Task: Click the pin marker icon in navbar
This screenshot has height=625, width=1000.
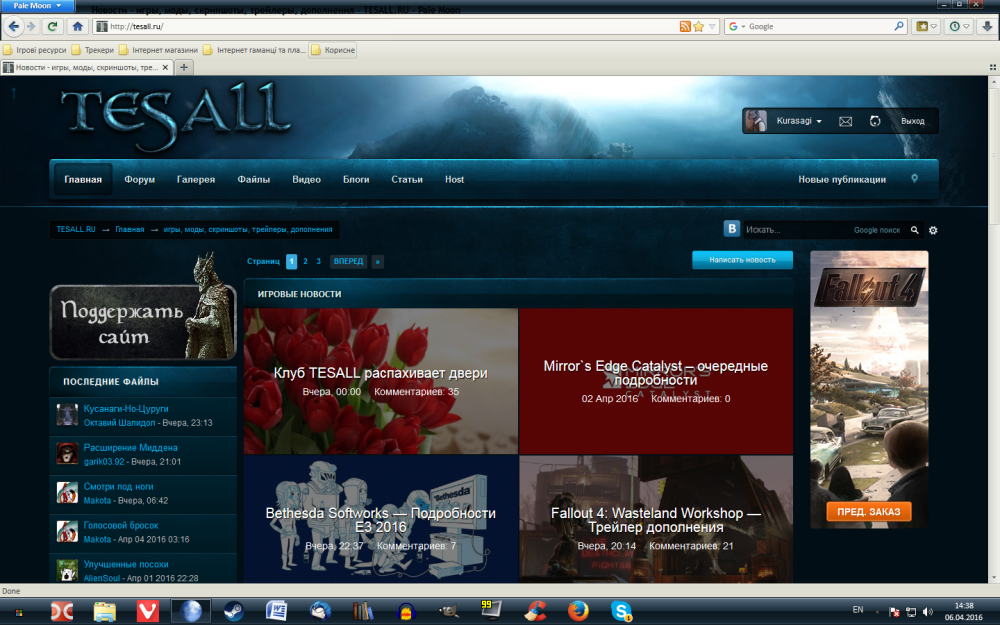Action: (915, 179)
